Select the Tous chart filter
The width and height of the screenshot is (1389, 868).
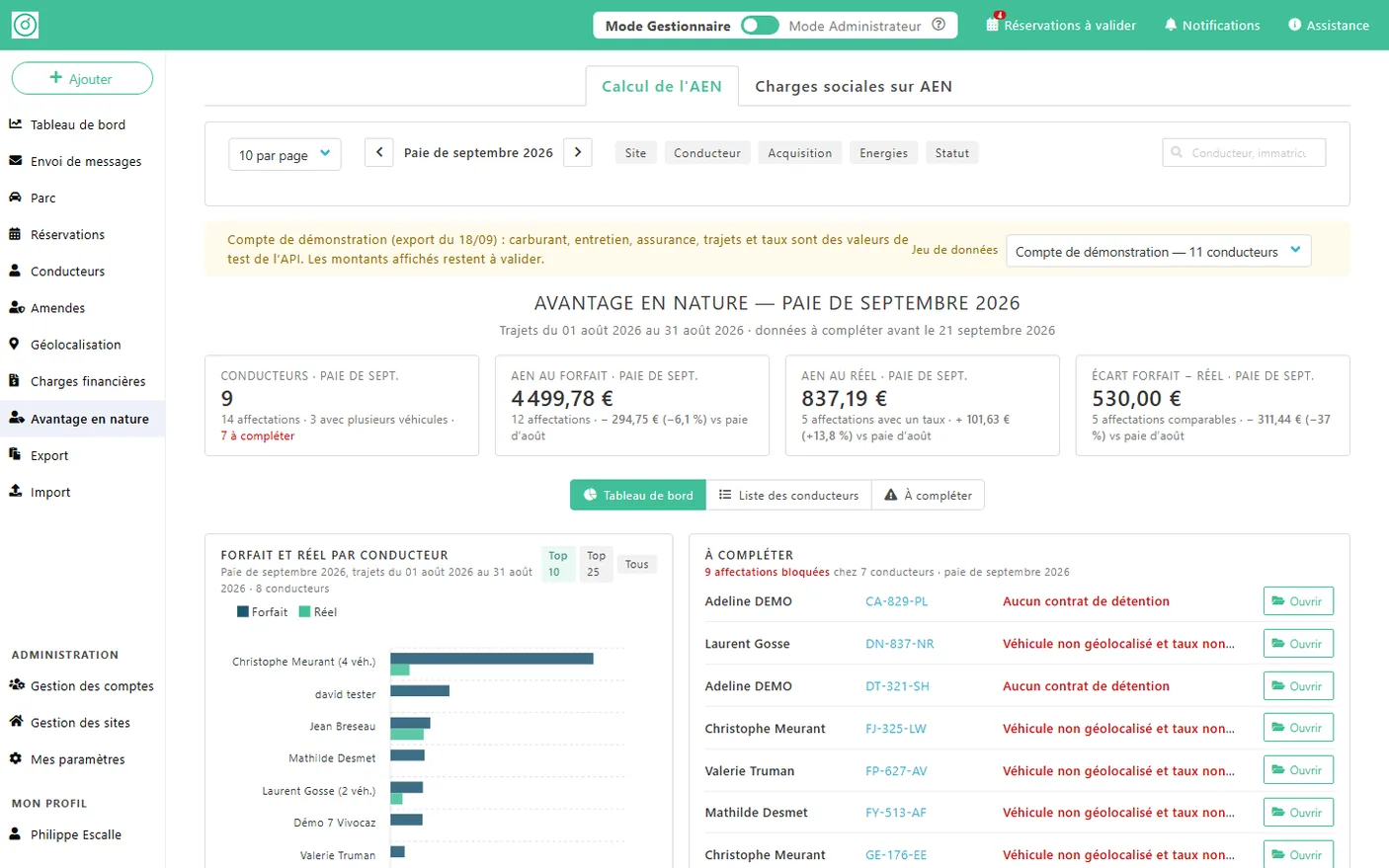(x=637, y=564)
